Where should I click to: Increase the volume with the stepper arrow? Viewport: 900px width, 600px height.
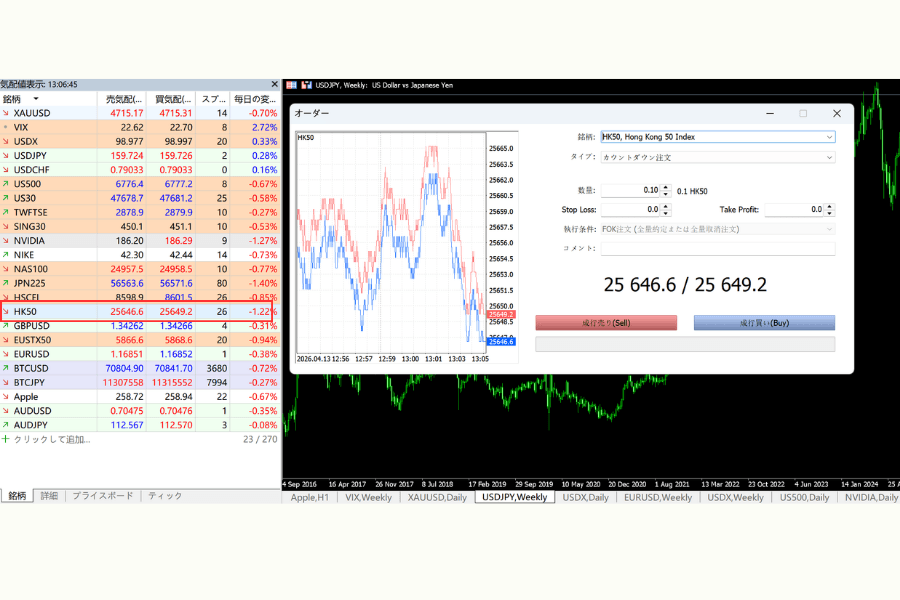pyautogui.click(x=665, y=187)
